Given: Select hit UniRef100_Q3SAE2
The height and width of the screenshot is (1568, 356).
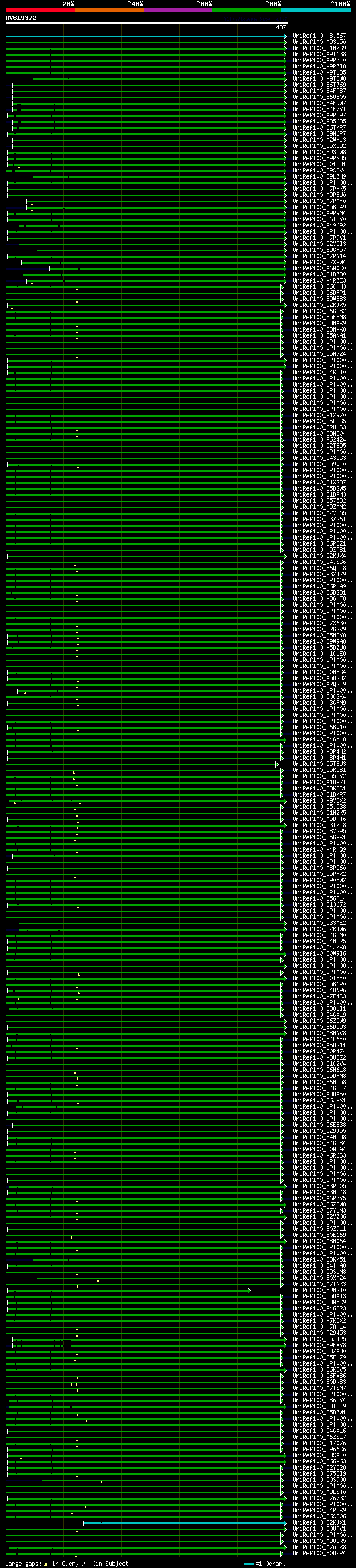Looking at the screenshot, I should coord(319,923).
